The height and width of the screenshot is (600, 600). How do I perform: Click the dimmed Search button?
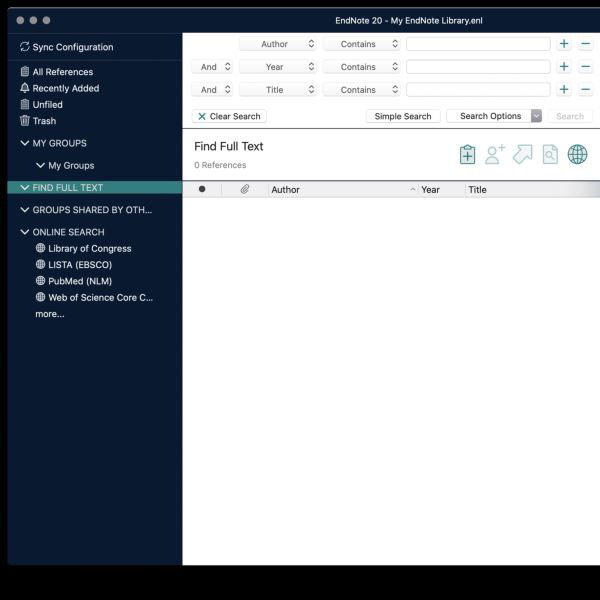pos(570,116)
